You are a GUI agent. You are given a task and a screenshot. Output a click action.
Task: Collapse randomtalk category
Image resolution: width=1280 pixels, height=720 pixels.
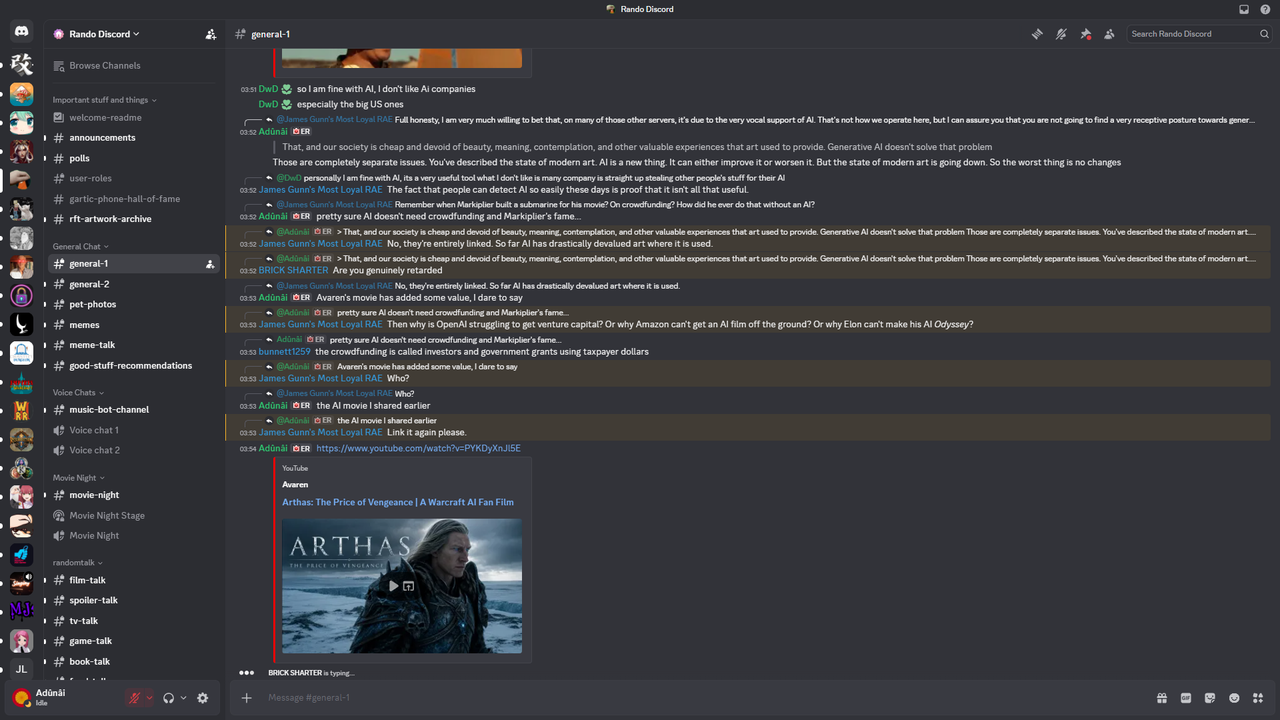pos(77,562)
